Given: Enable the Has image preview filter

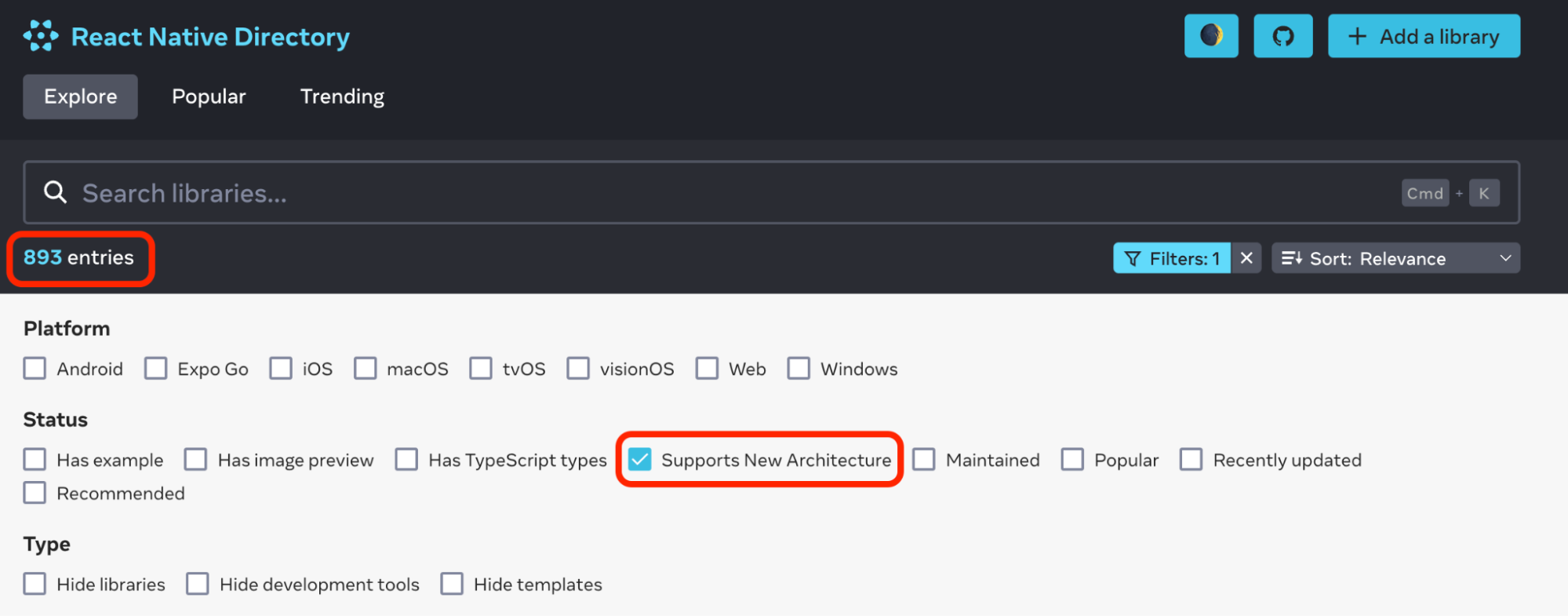Looking at the screenshot, I should (x=195, y=459).
